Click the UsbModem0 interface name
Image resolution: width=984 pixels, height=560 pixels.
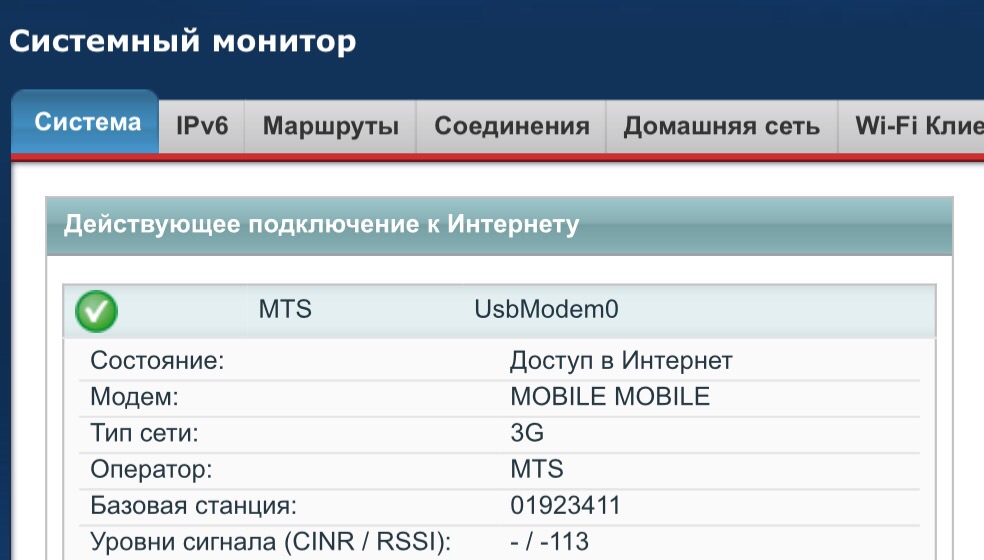[x=546, y=310]
